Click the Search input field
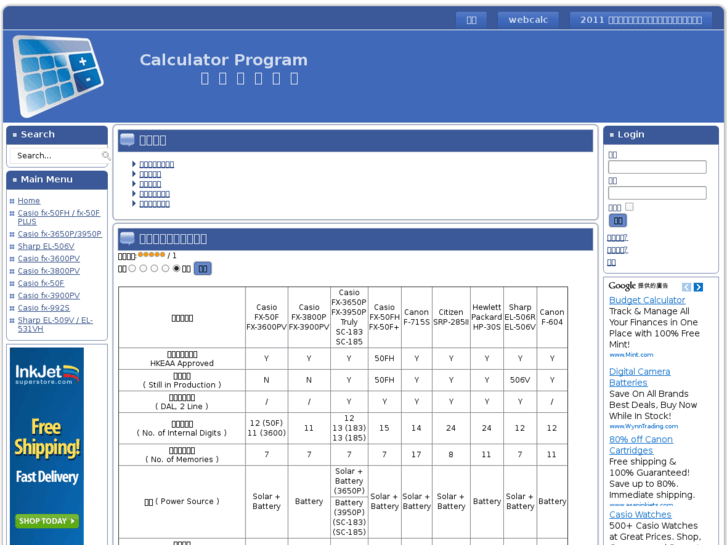Image resolution: width=727 pixels, height=545 pixels. pyautogui.click(x=56, y=156)
